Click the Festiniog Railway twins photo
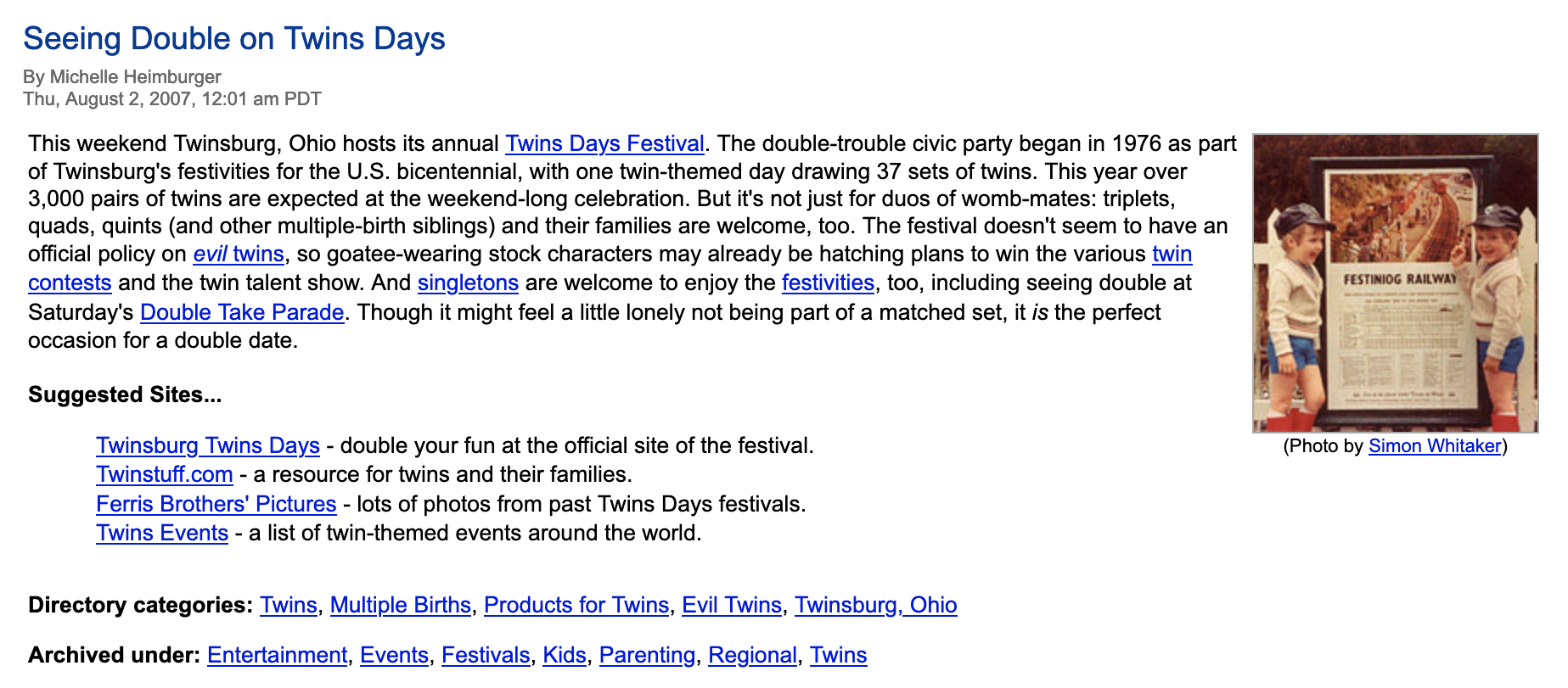 pyautogui.click(x=1395, y=282)
